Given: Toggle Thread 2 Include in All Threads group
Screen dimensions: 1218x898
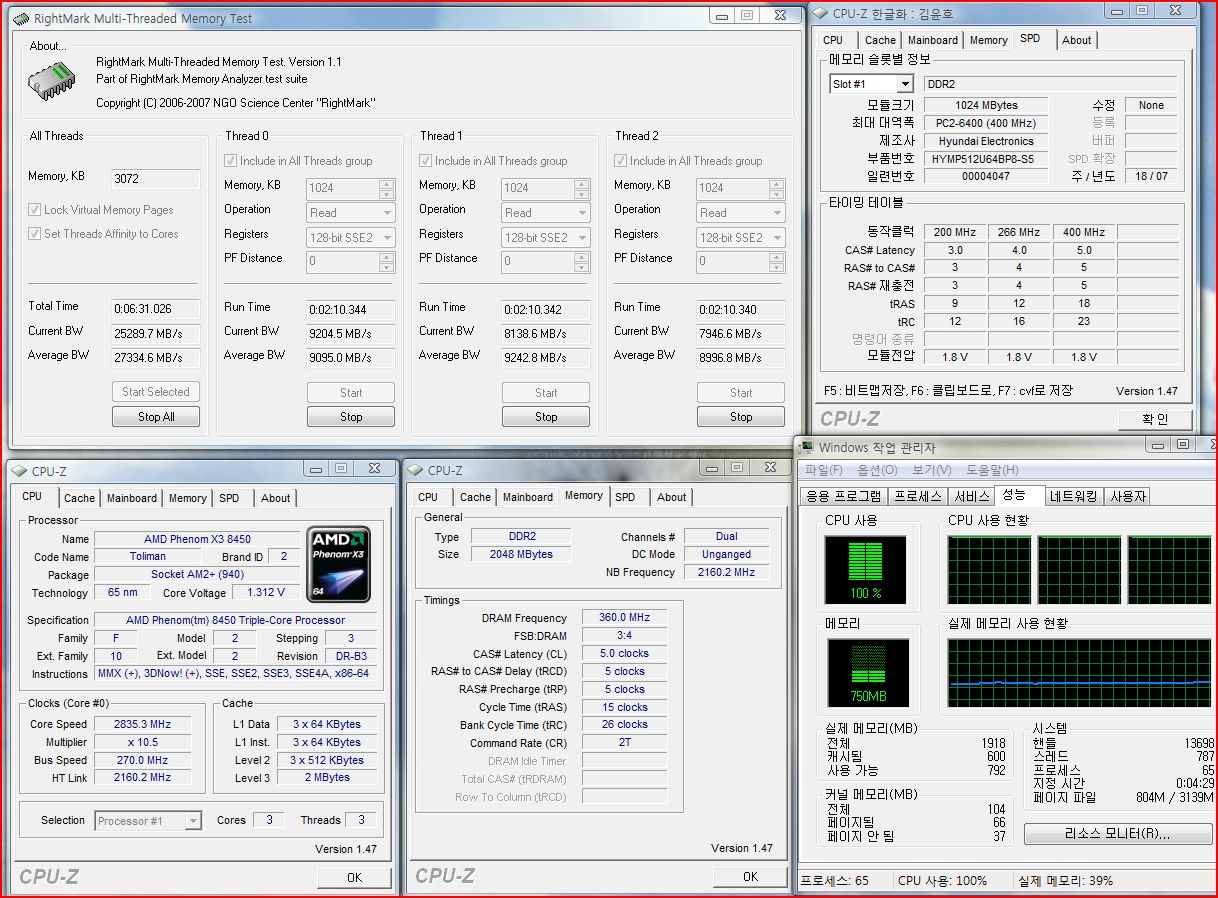Looking at the screenshot, I should 621,161.
